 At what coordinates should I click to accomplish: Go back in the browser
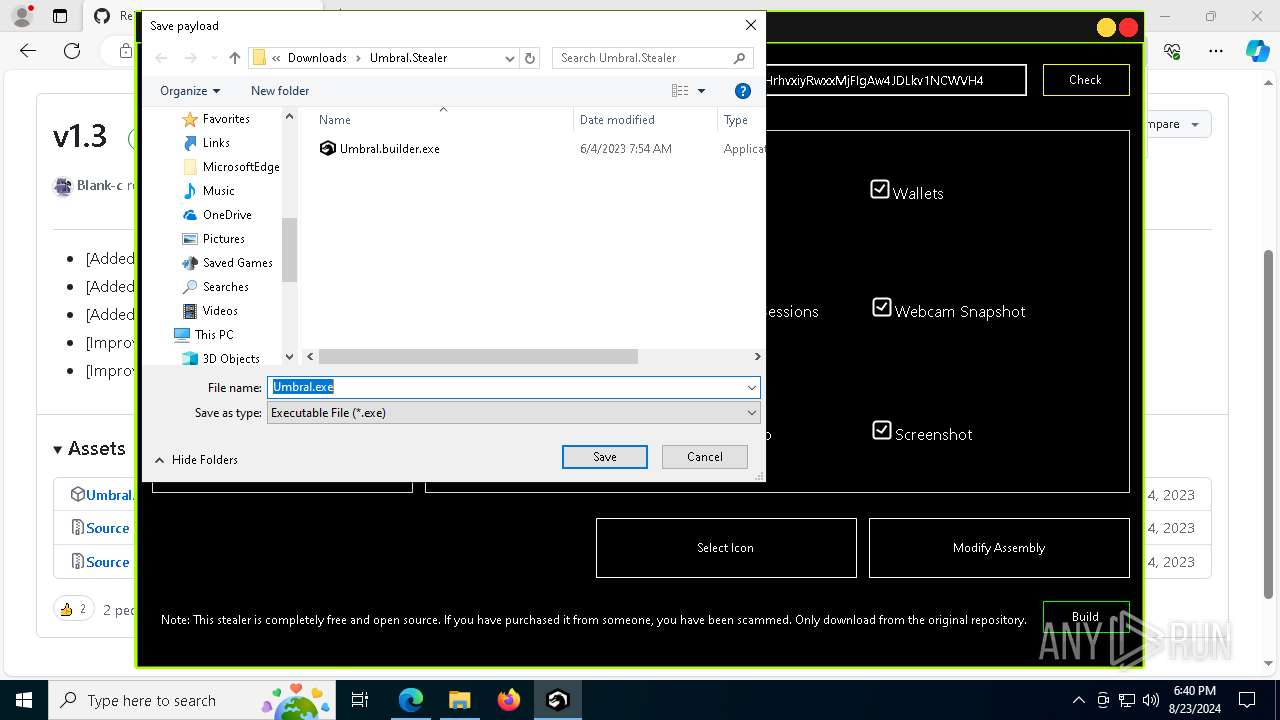point(28,51)
